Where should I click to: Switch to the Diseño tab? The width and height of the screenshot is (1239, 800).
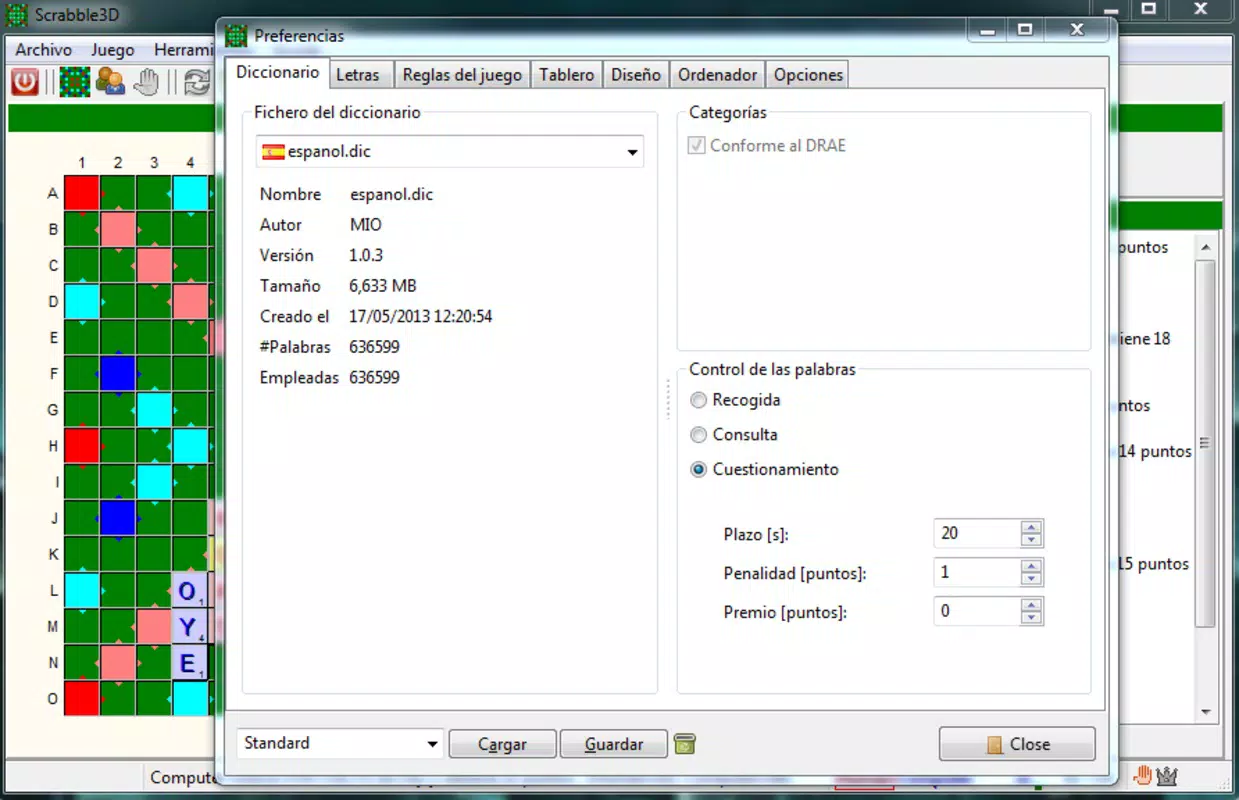(x=636, y=75)
